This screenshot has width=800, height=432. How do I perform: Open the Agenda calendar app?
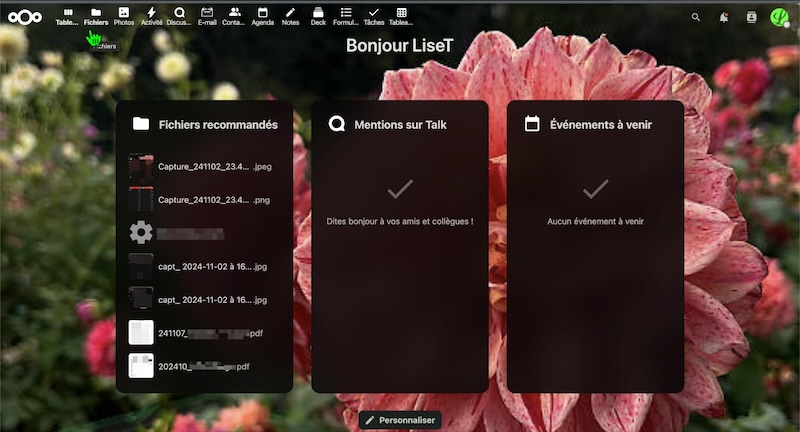[x=262, y=16]
